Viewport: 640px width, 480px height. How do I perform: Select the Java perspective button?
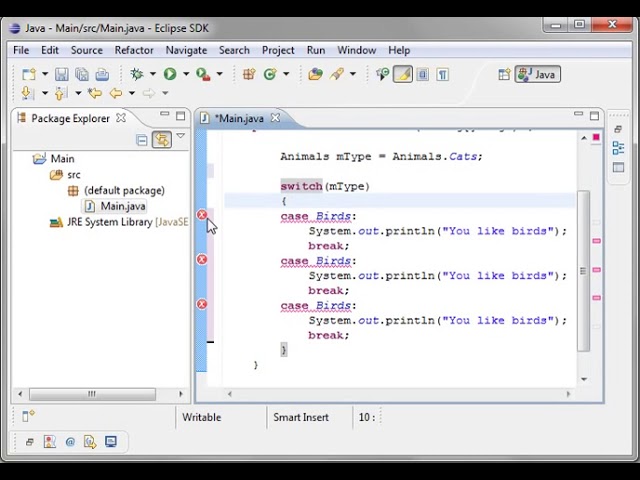[x=538, y=74]
